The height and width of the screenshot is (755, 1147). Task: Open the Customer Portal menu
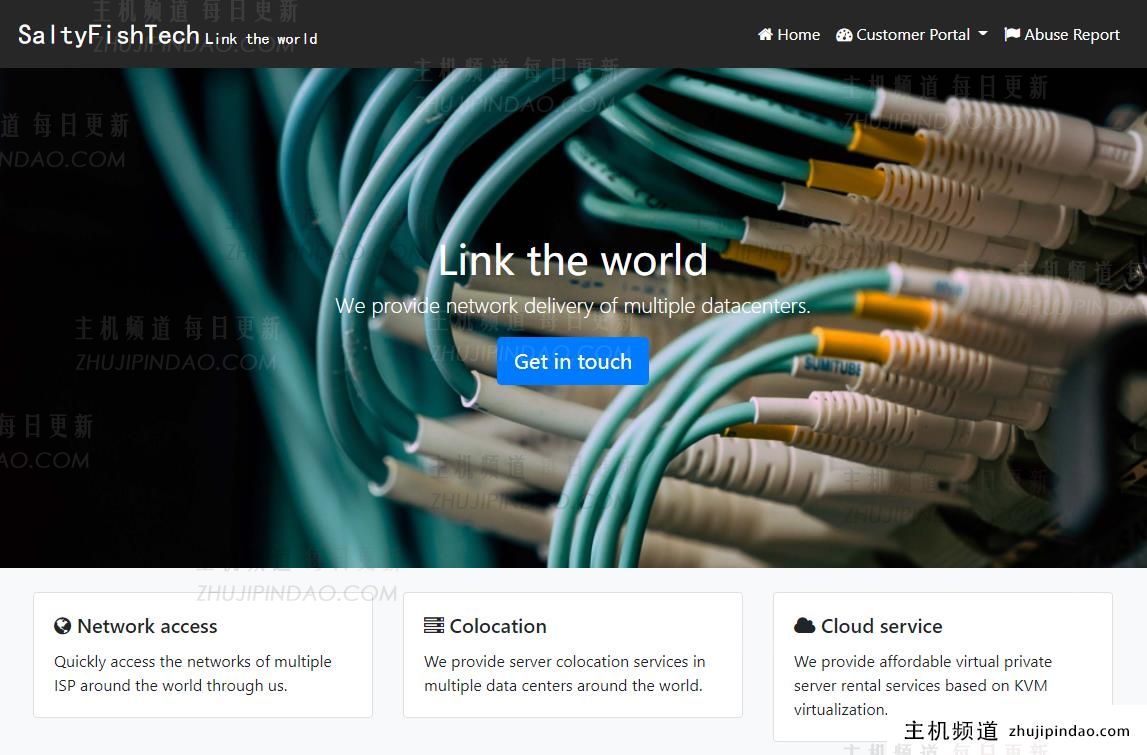(911, 34)
